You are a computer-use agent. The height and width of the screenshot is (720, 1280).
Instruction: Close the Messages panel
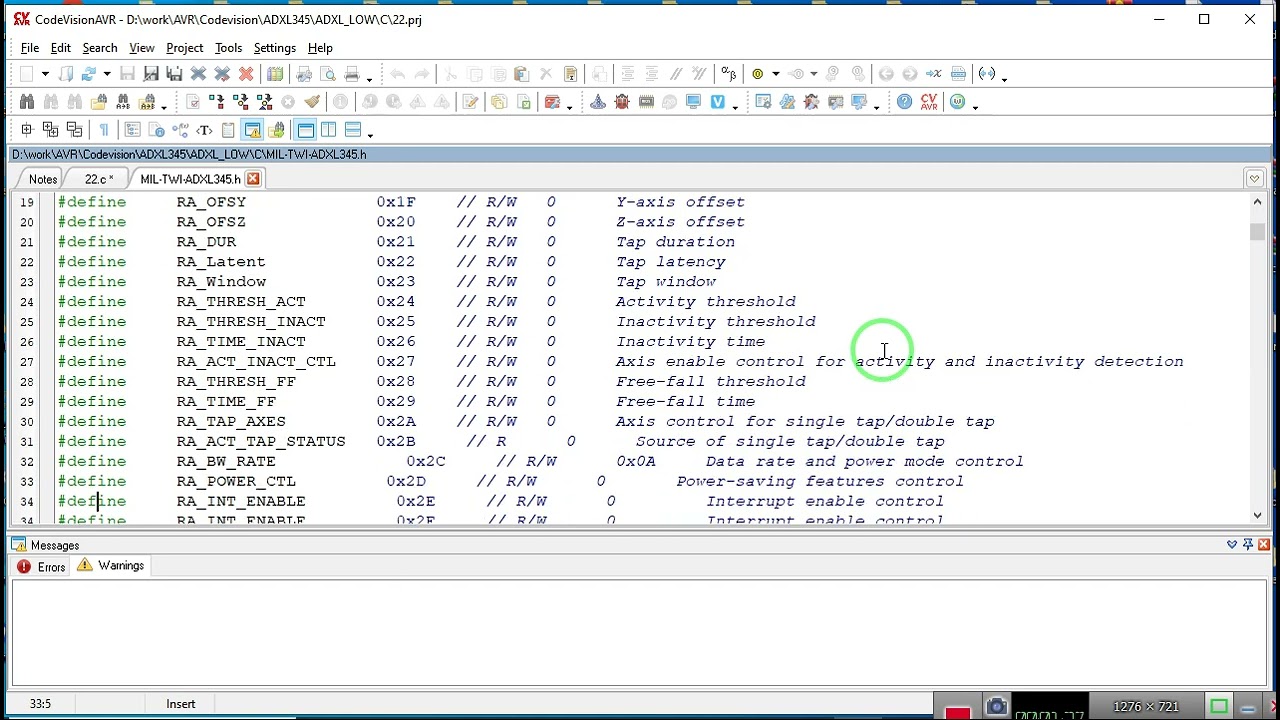click(x=1264, y=544)
